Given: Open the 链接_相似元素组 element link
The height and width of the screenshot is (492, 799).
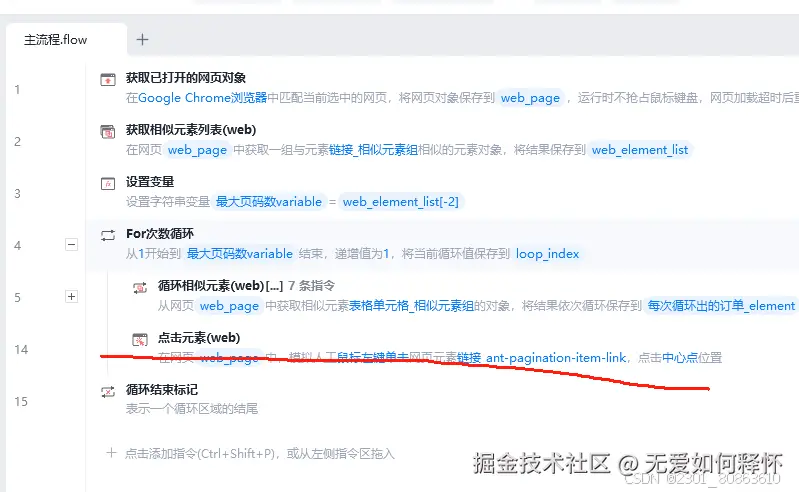Looking at the screenshot, I should click(x=373, y=150).
